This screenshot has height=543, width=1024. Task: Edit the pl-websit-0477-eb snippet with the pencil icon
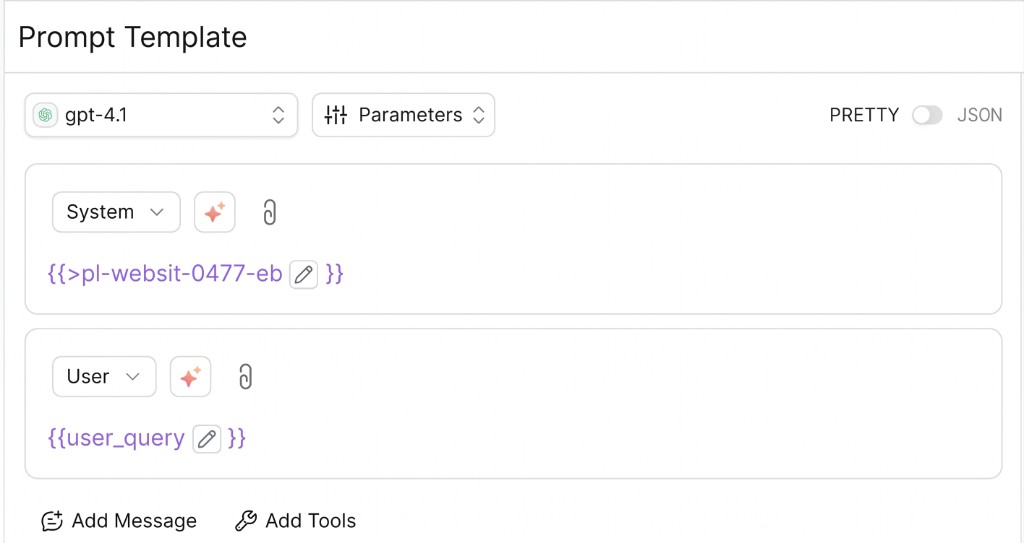(x=304, y=274)
